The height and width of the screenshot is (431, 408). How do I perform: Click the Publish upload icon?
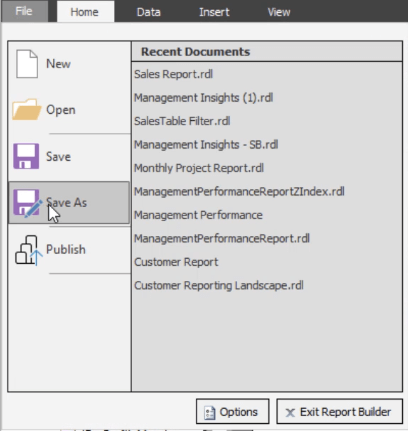28,250
